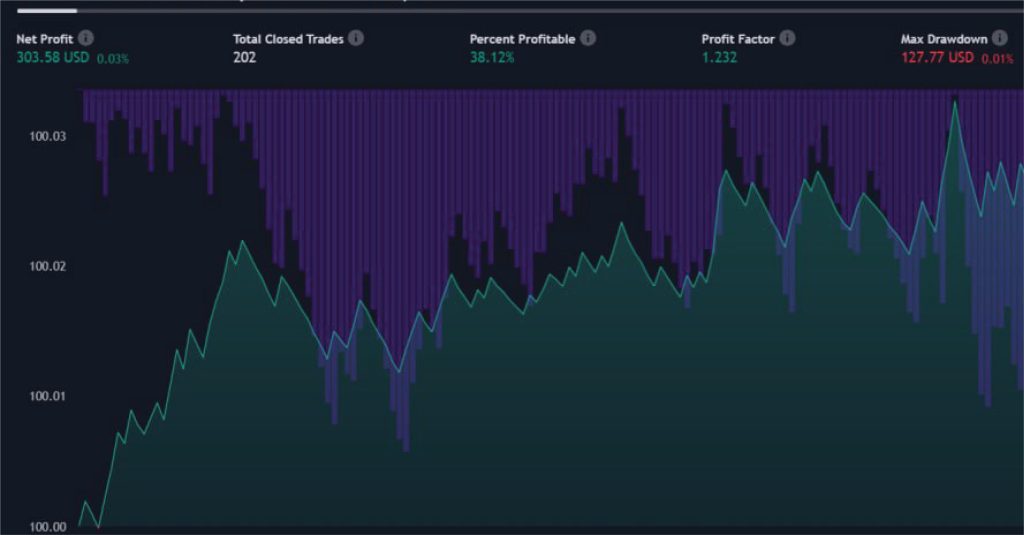
Task: Click the 100.02 y-axis label
Action: (47, 267)
